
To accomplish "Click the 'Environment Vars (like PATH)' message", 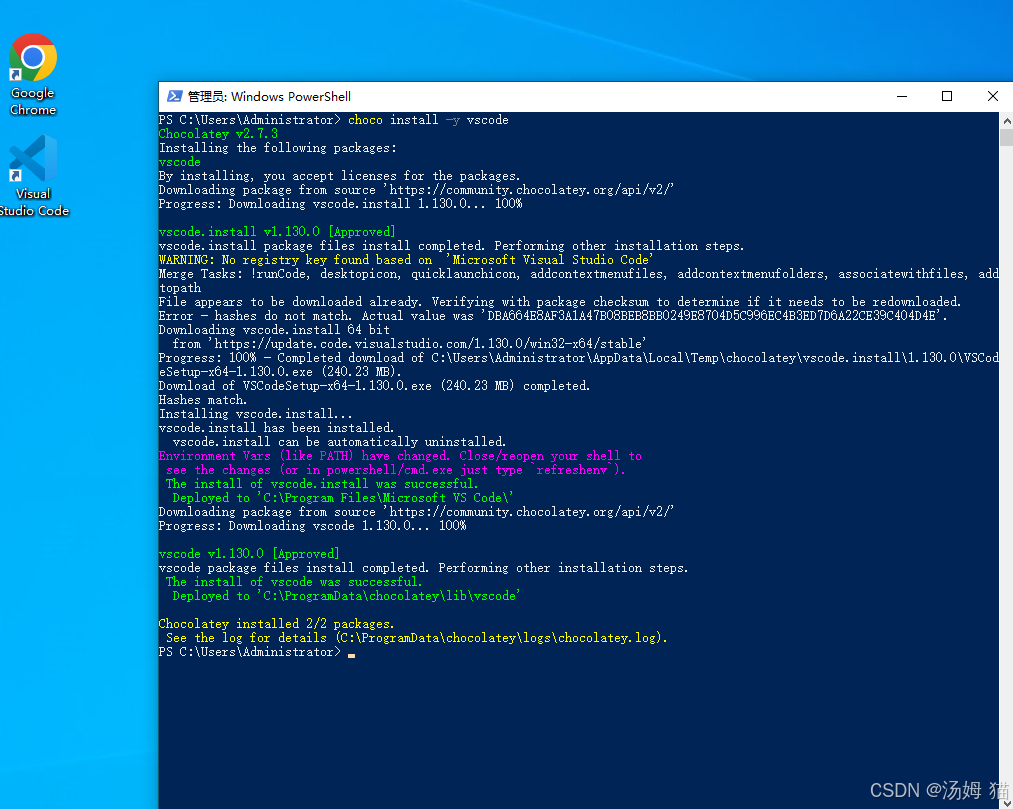I will coord(401,463).
